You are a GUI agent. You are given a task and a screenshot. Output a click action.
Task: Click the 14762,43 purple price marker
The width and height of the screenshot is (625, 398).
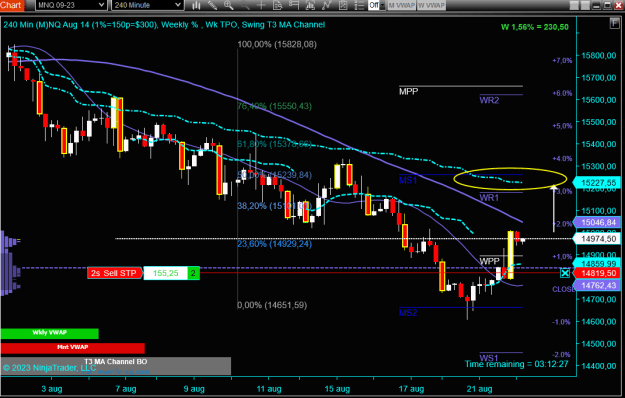(597, 286)
